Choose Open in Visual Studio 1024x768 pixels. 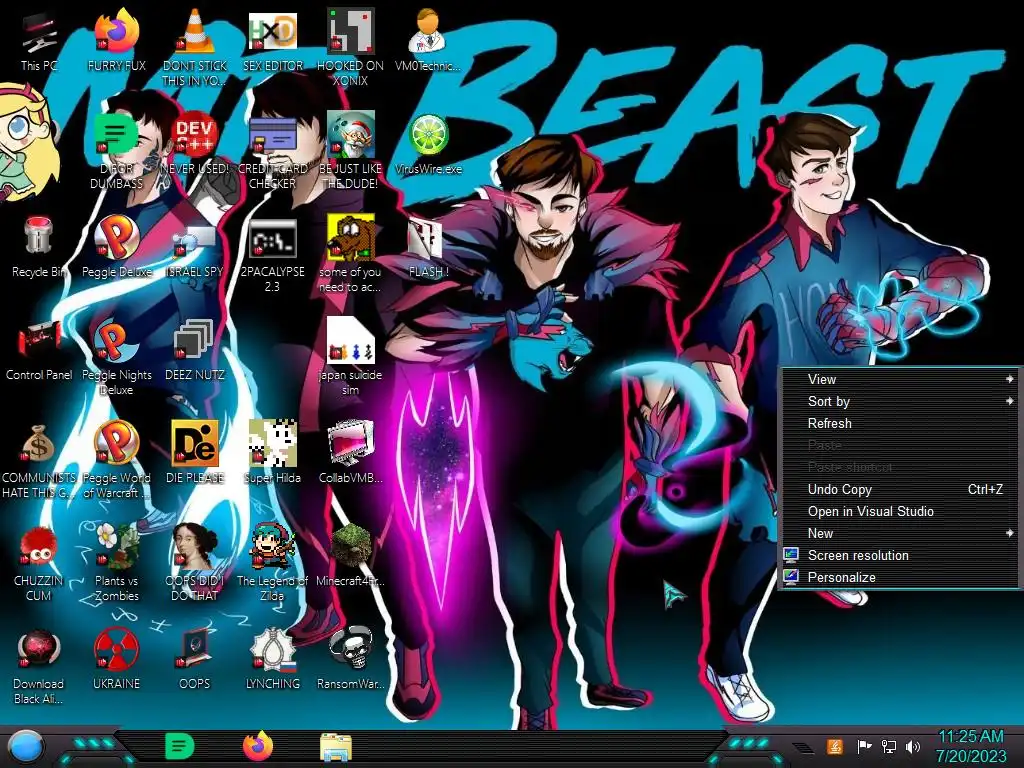[x=900, y=511]
